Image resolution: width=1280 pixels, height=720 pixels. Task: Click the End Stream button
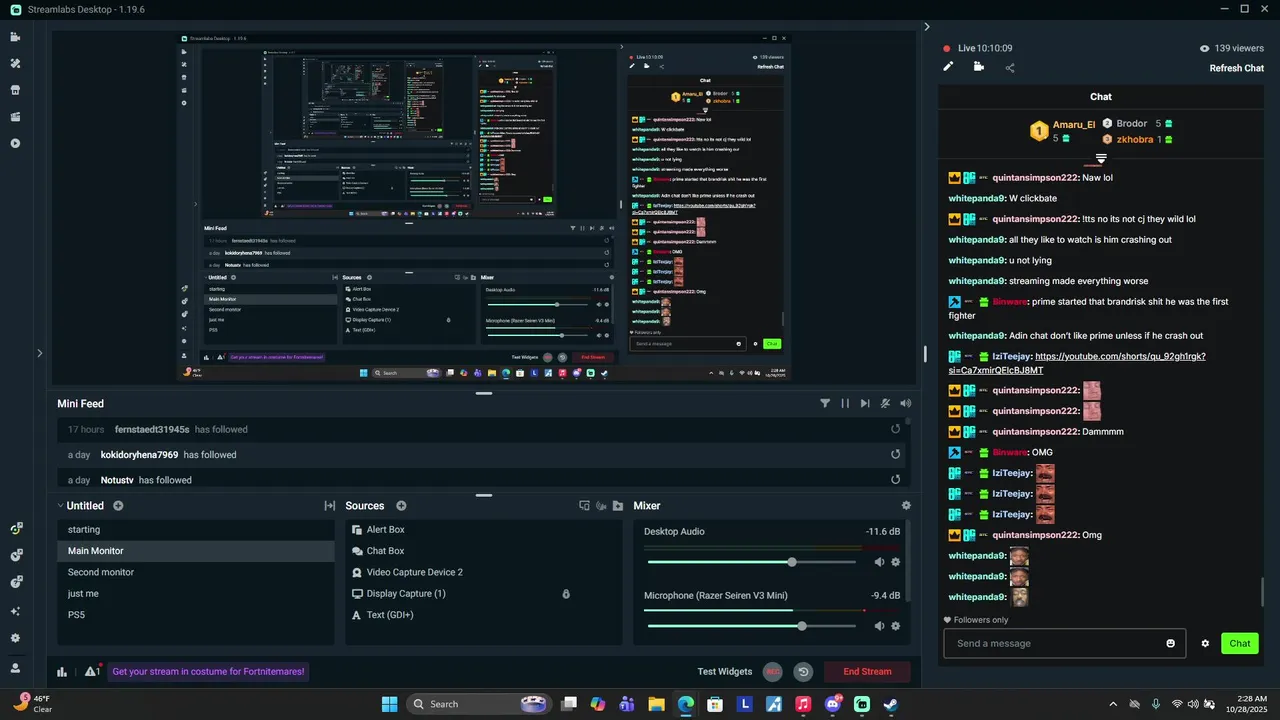click(x=867, y=672)
